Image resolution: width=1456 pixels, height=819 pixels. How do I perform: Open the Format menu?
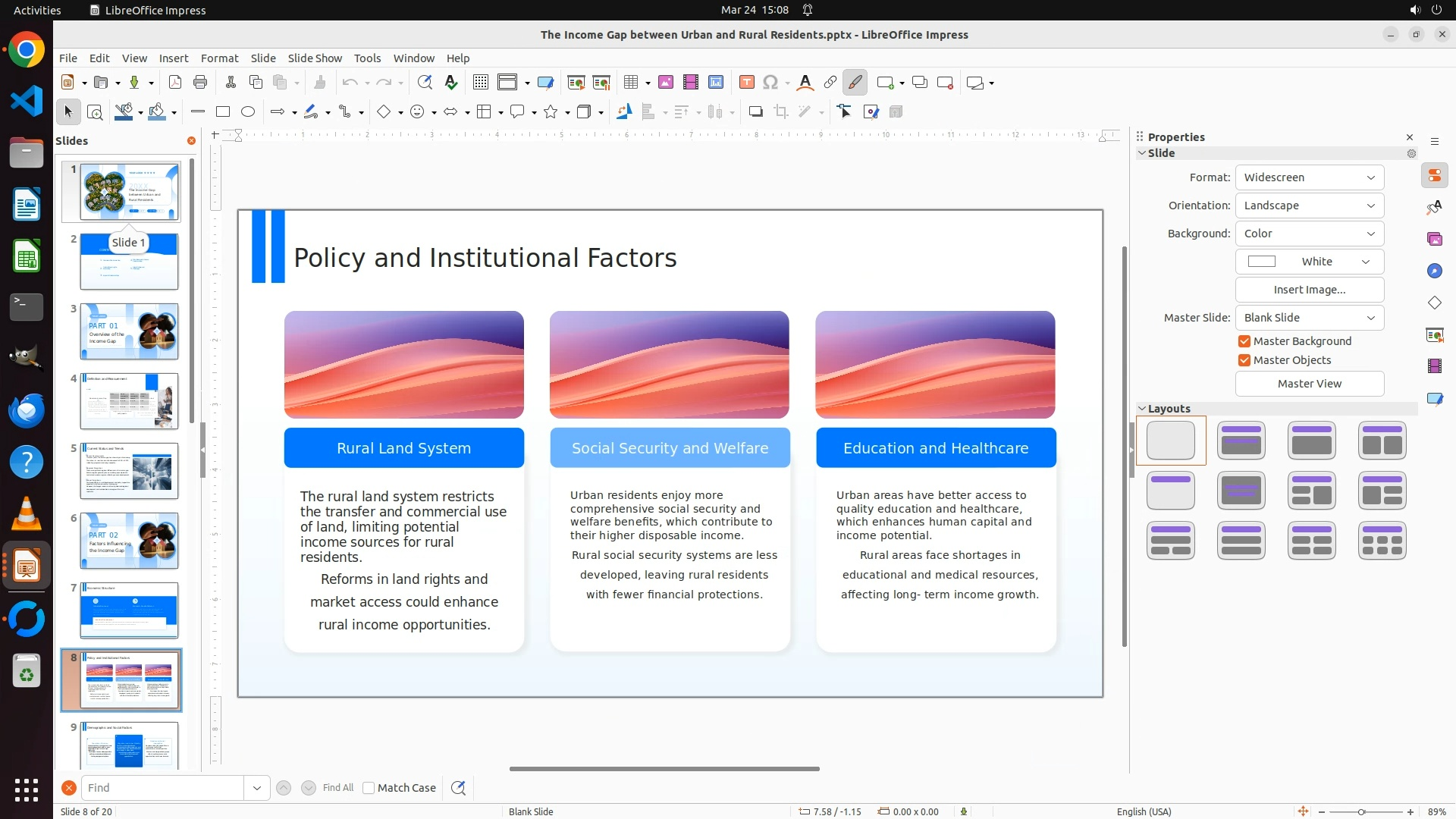pos(219,58)
